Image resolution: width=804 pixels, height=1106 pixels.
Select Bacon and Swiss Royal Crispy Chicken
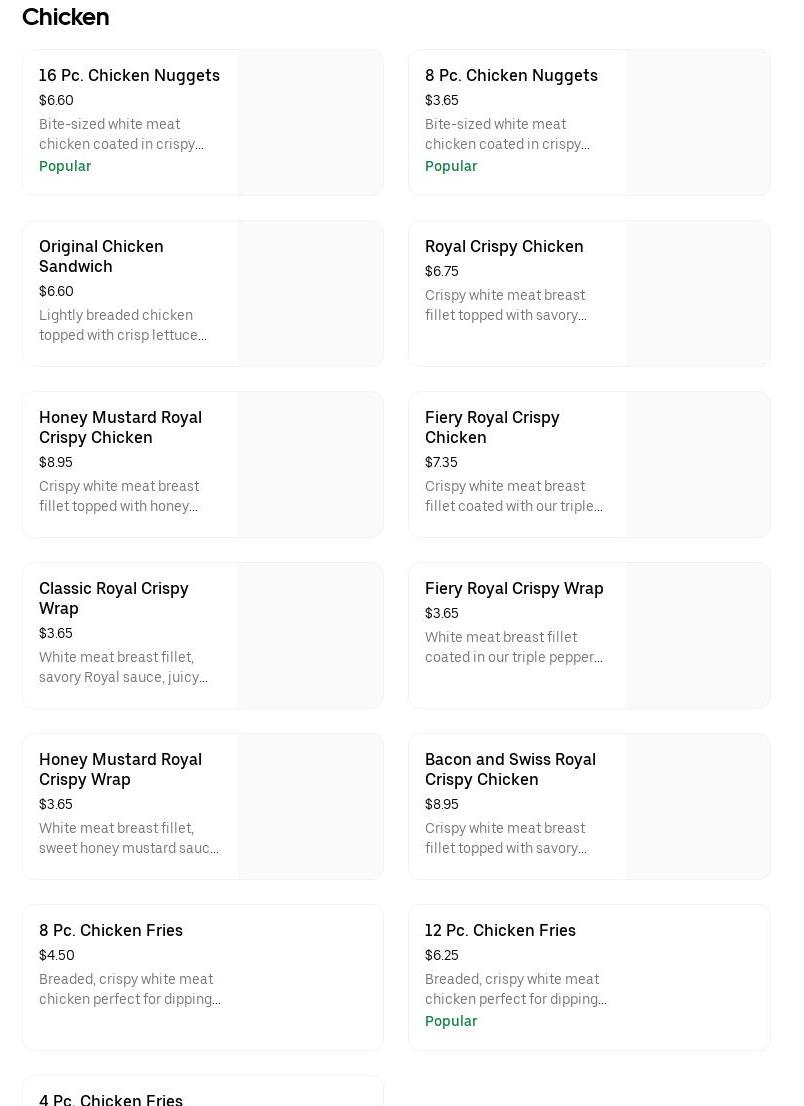pyautogui.click(x=590, y=806)
